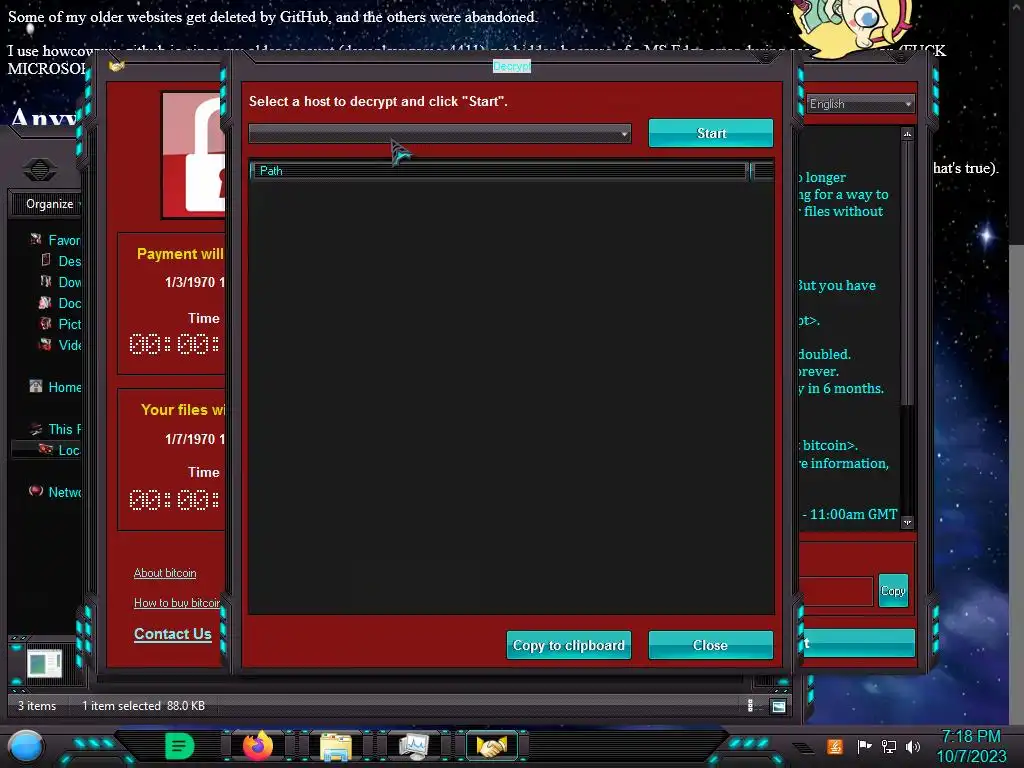Open the system monitor app on the taskbar

pyautogui.click(x=414, y=746)
